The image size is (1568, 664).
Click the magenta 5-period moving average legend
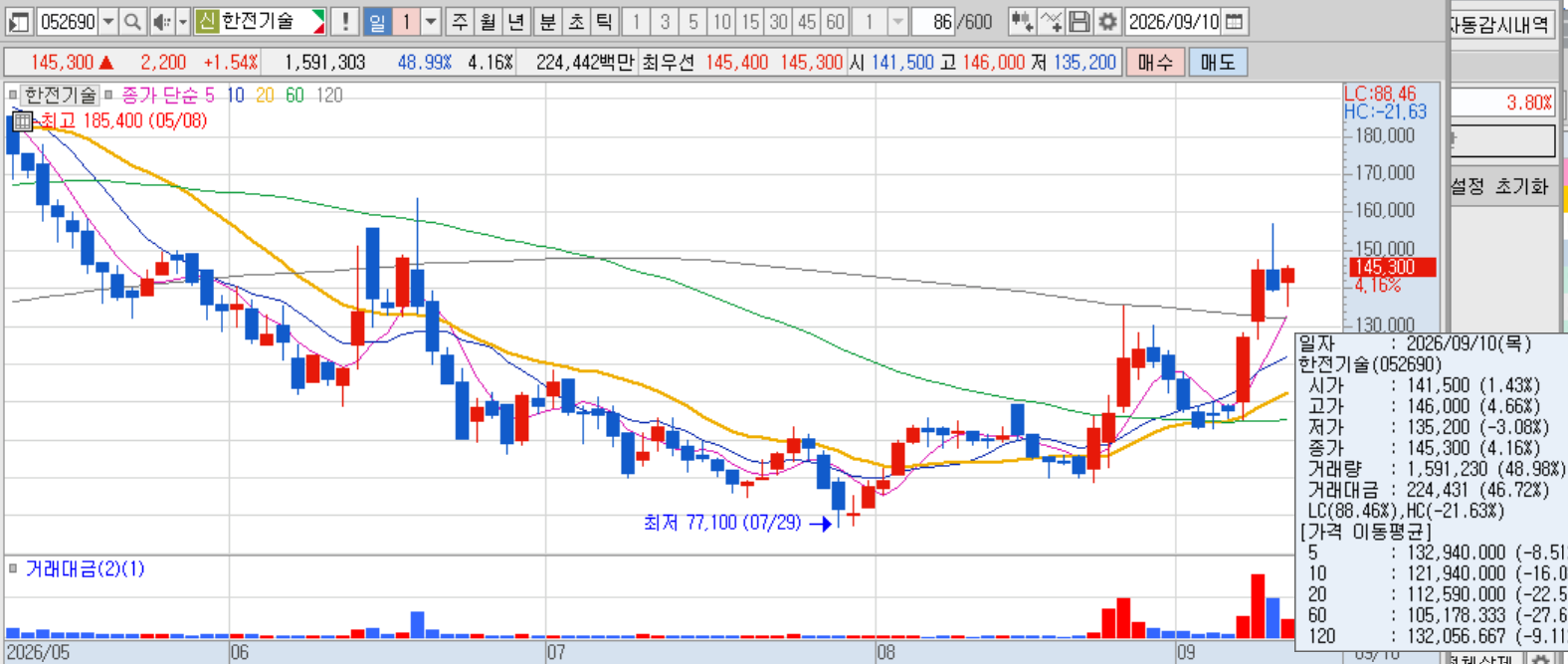pyautogui.click(x=210, y=96)
